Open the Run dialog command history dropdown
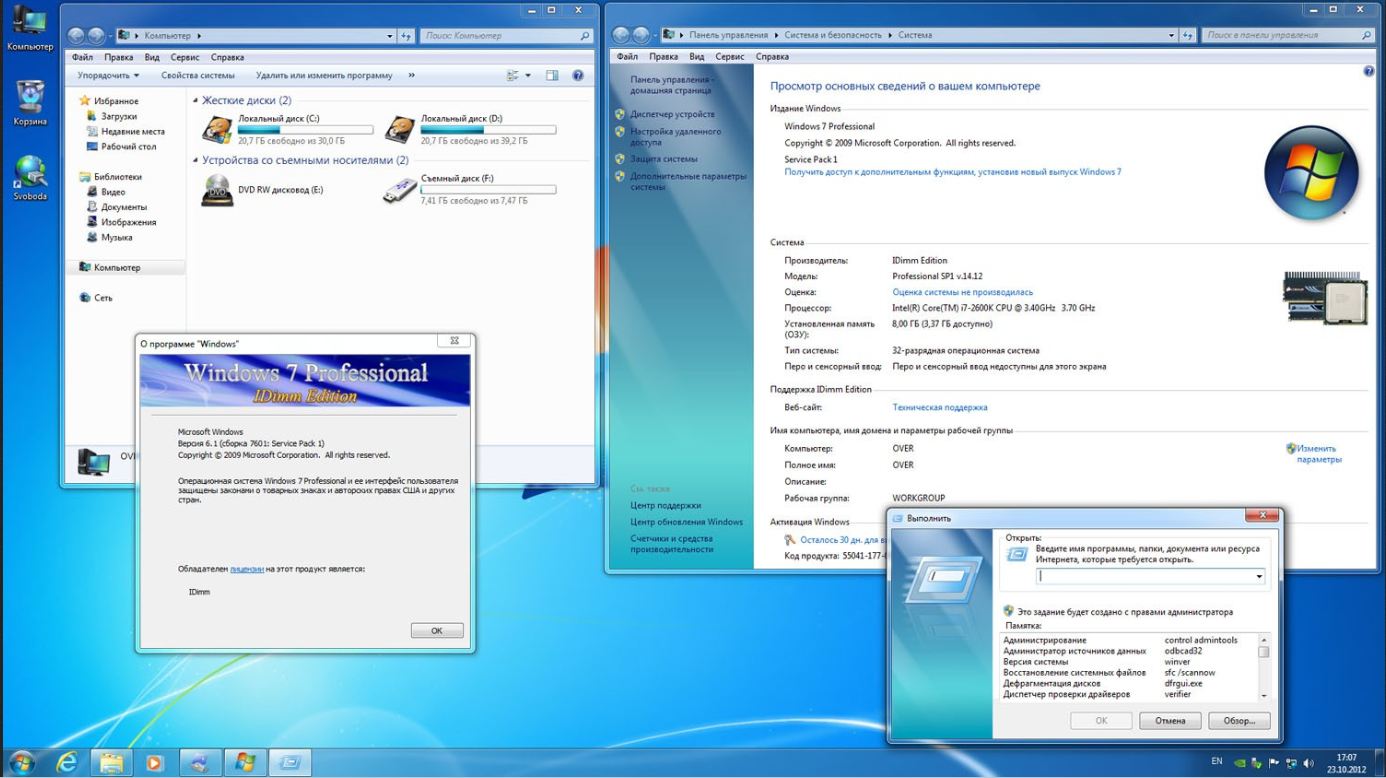The height and width of the screenshot is (778, 1386). pyautogui.click(x=1259, y=577)
